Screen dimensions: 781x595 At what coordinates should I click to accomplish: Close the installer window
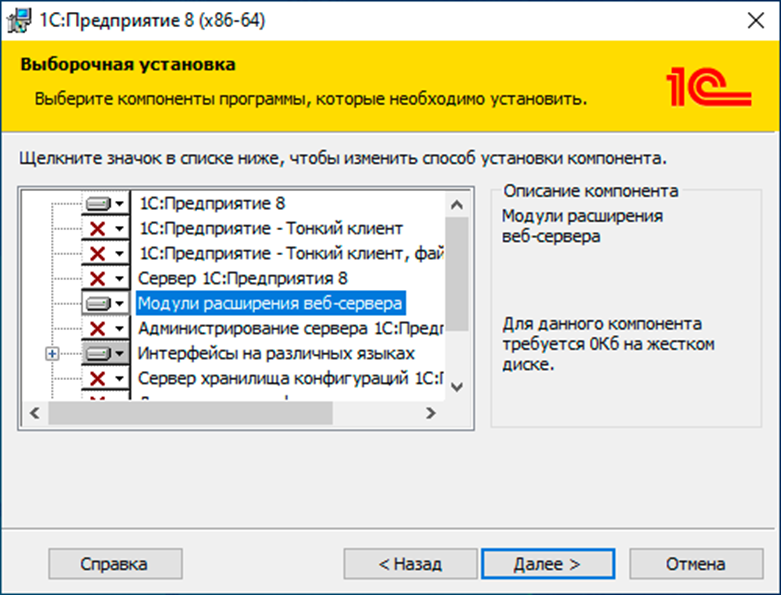click(755, 20)
